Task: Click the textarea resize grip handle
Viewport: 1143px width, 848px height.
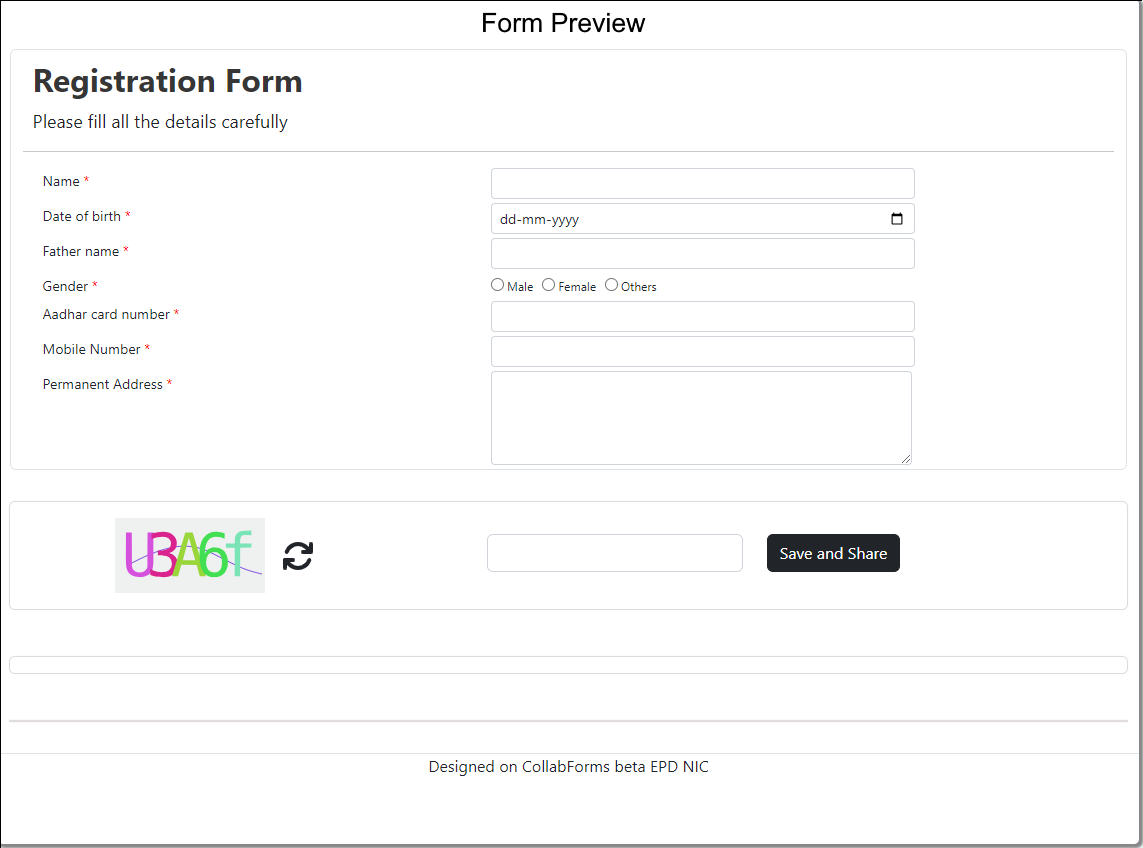Action: tap(907, 459)
